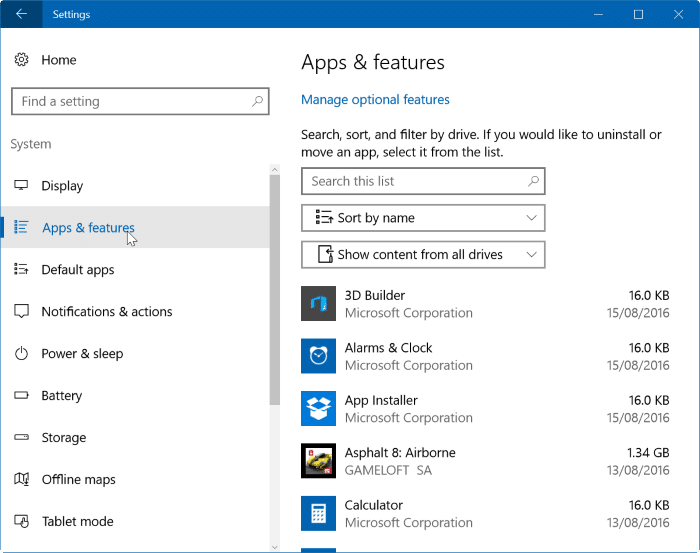Click the sidebar scrollbar thumb

coord(275,290)
